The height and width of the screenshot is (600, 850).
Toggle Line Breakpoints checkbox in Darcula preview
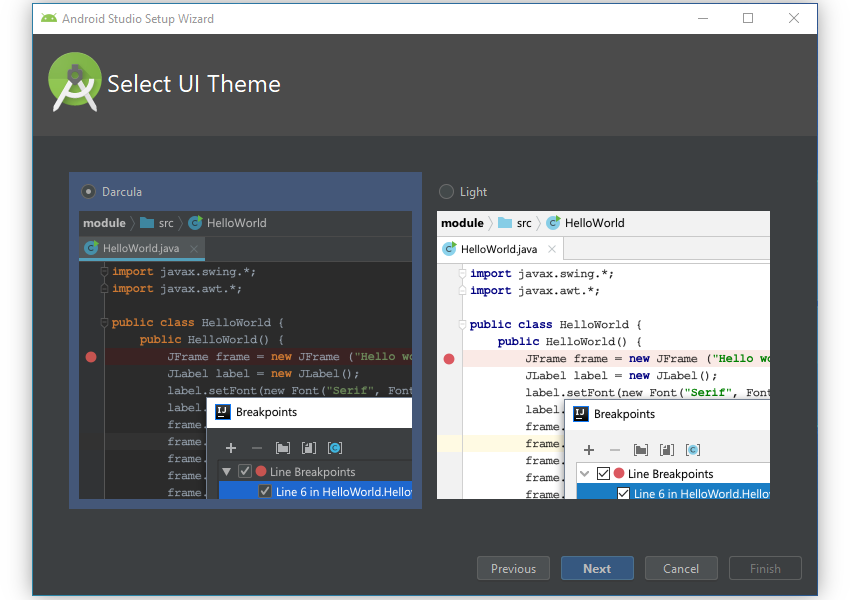point(245,471)
